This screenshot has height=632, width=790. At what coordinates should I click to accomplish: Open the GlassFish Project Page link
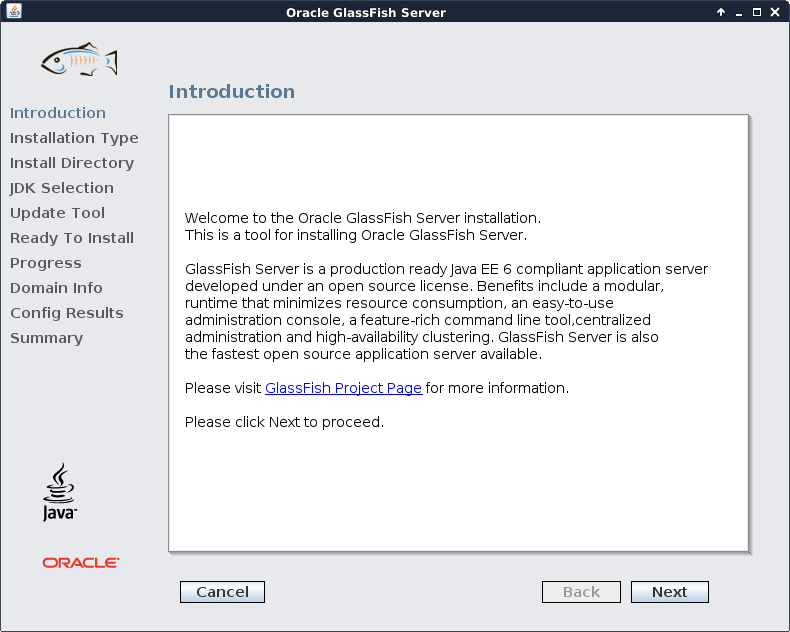click(344, 388)
